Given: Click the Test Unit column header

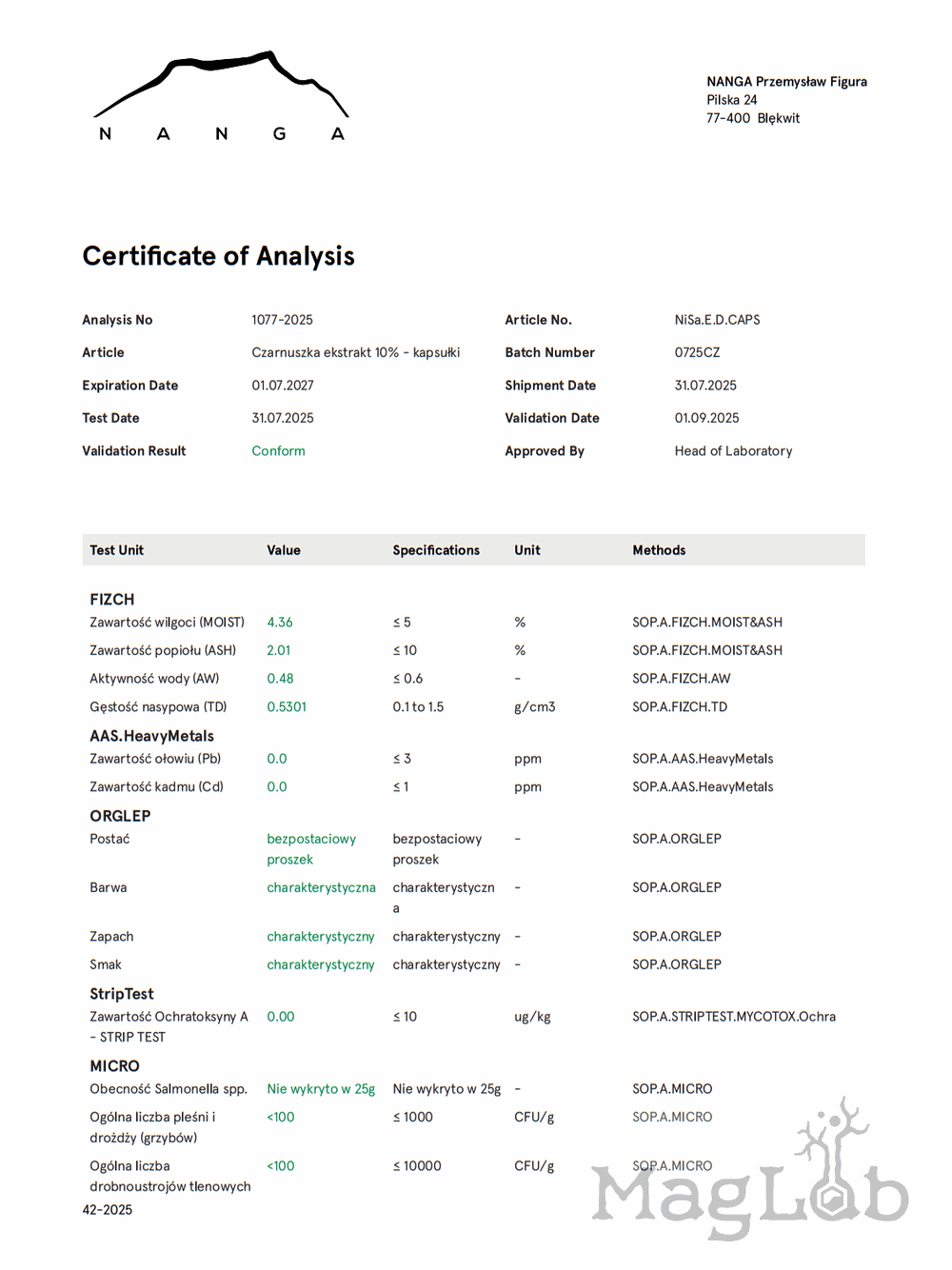Looking at the screenshot, I should (116, 550).
